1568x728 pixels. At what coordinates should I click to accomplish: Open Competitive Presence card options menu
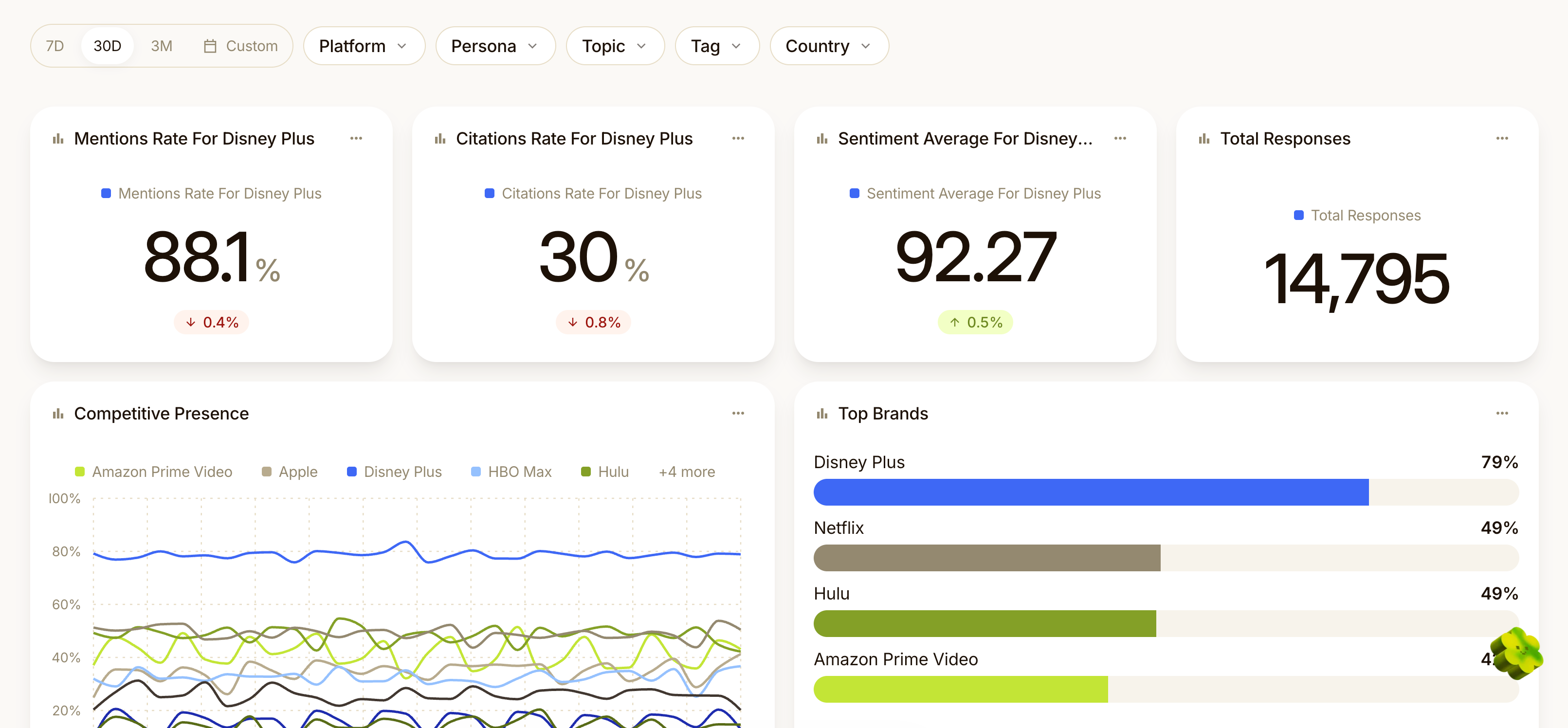click(x=738, y=413)
